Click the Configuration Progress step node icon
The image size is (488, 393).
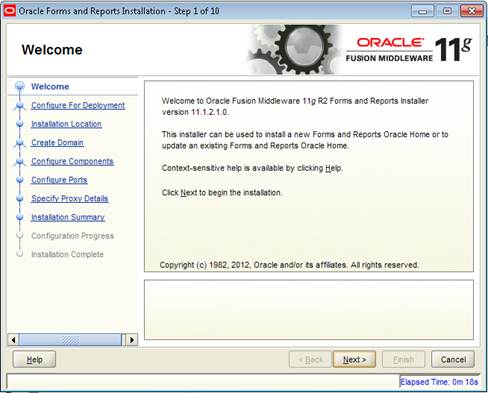click(20, 235)
